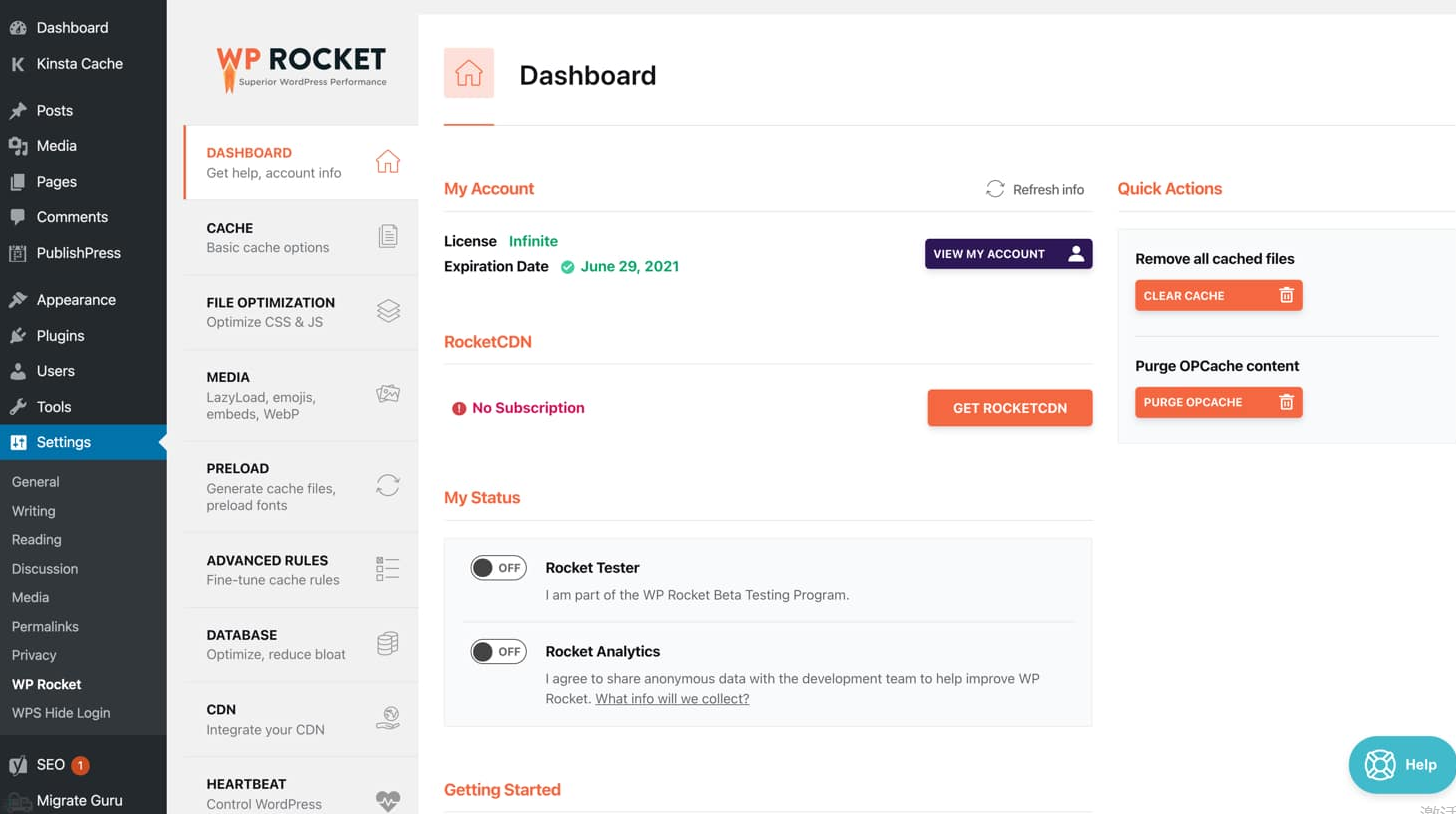The height and width of the screenshot is (814, 1456).
Task: Click the Media images icon in WP Rocket
Action: click(388, 394)
